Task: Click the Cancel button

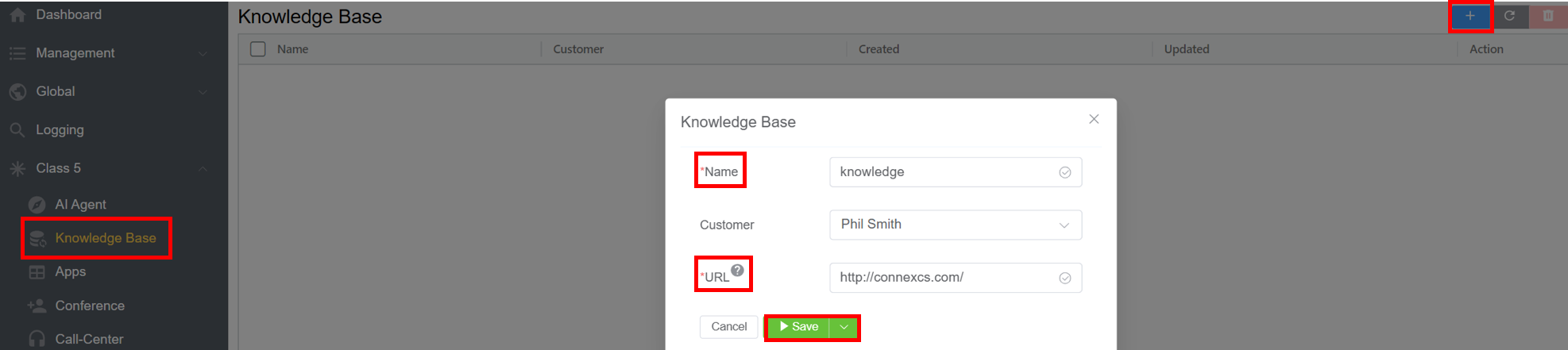Action: 728,327
